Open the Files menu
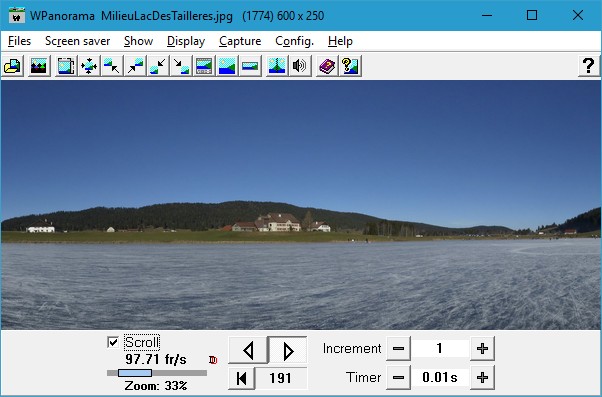Screen dimensions: 602x397 coord(19,41)
